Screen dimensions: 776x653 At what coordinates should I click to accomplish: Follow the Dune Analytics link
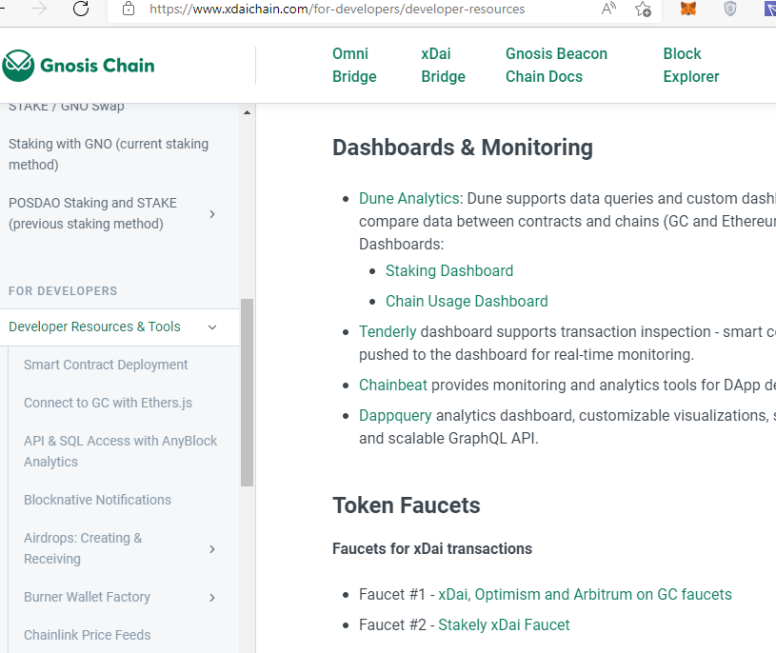coord(409,199)
